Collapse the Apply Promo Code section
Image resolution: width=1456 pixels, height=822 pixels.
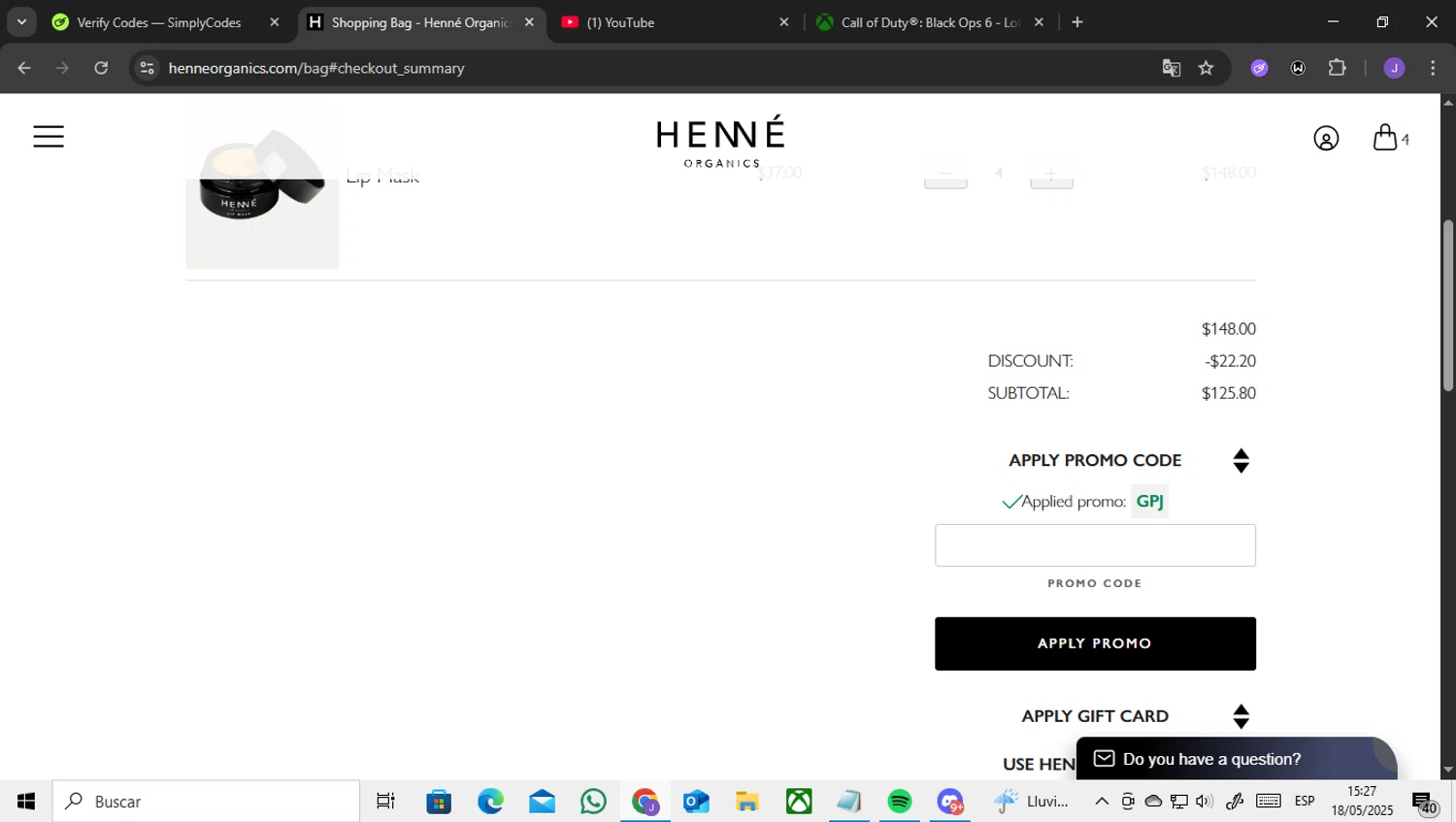tap(1241, 461)
